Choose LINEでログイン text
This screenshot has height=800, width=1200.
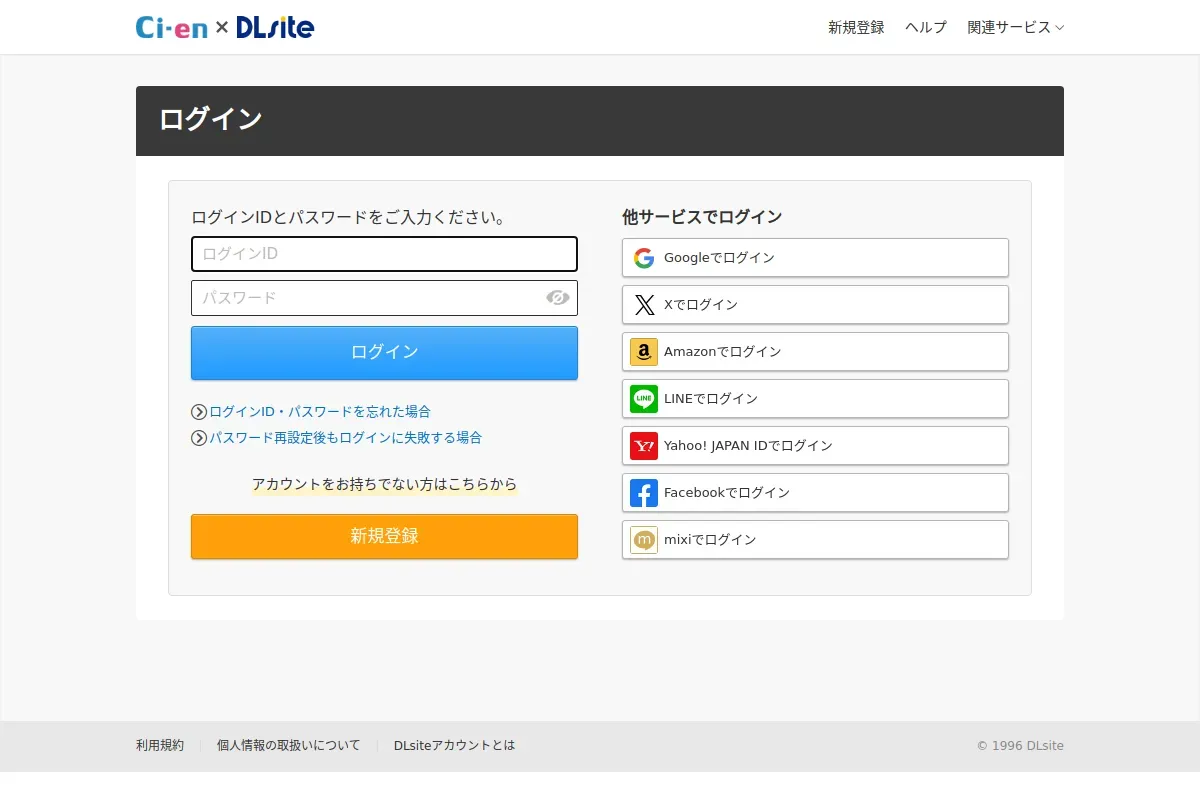(711, 399)
